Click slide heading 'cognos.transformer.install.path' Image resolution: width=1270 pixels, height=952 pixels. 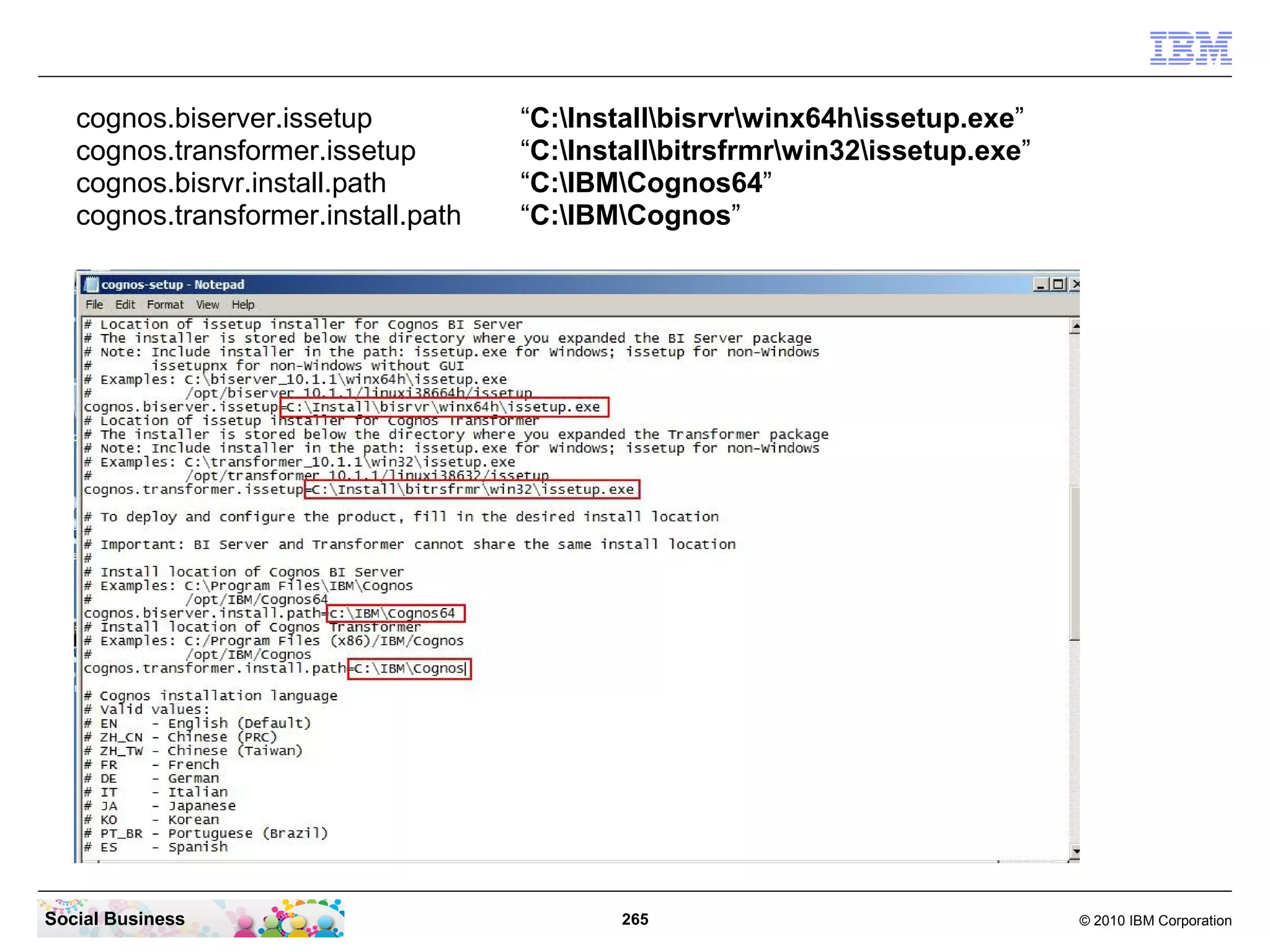click(269, 216)
